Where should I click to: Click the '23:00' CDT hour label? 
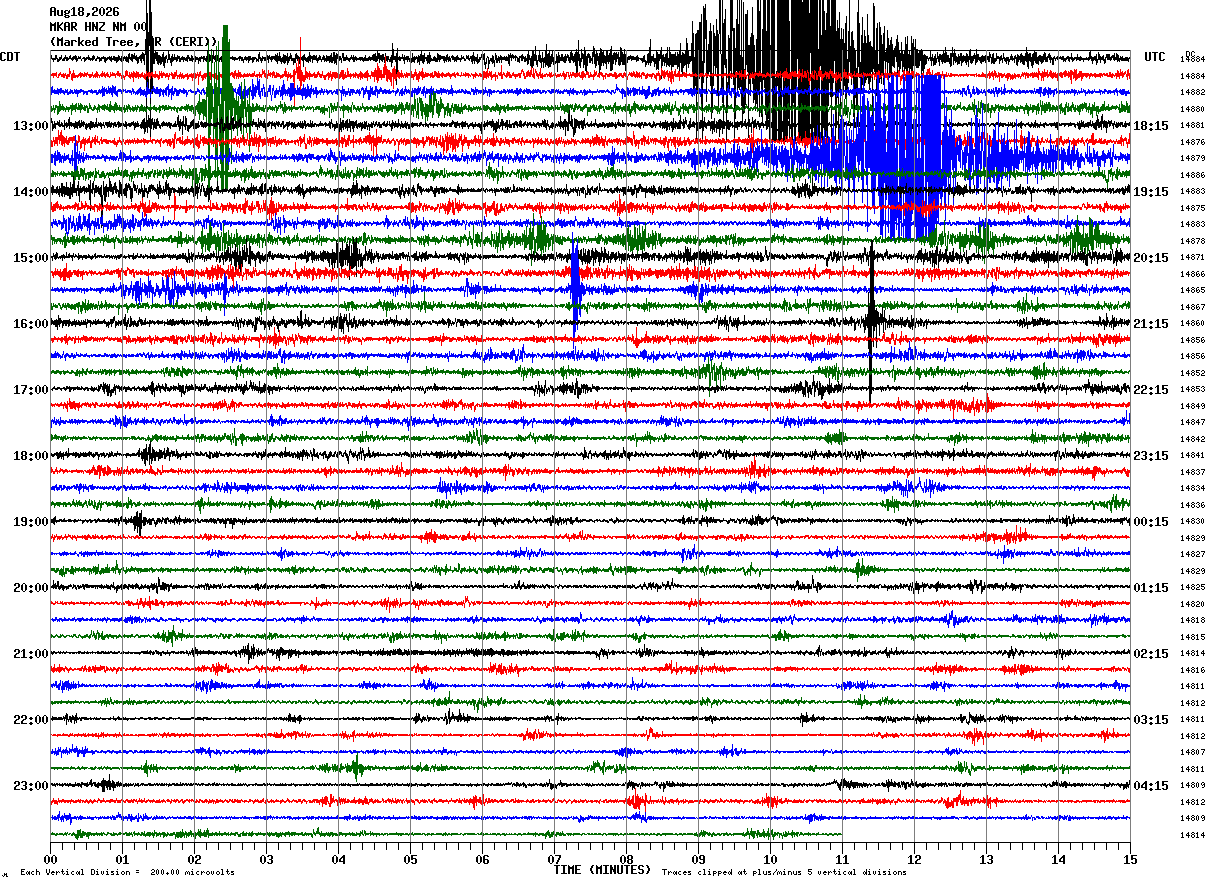point(31,786)
